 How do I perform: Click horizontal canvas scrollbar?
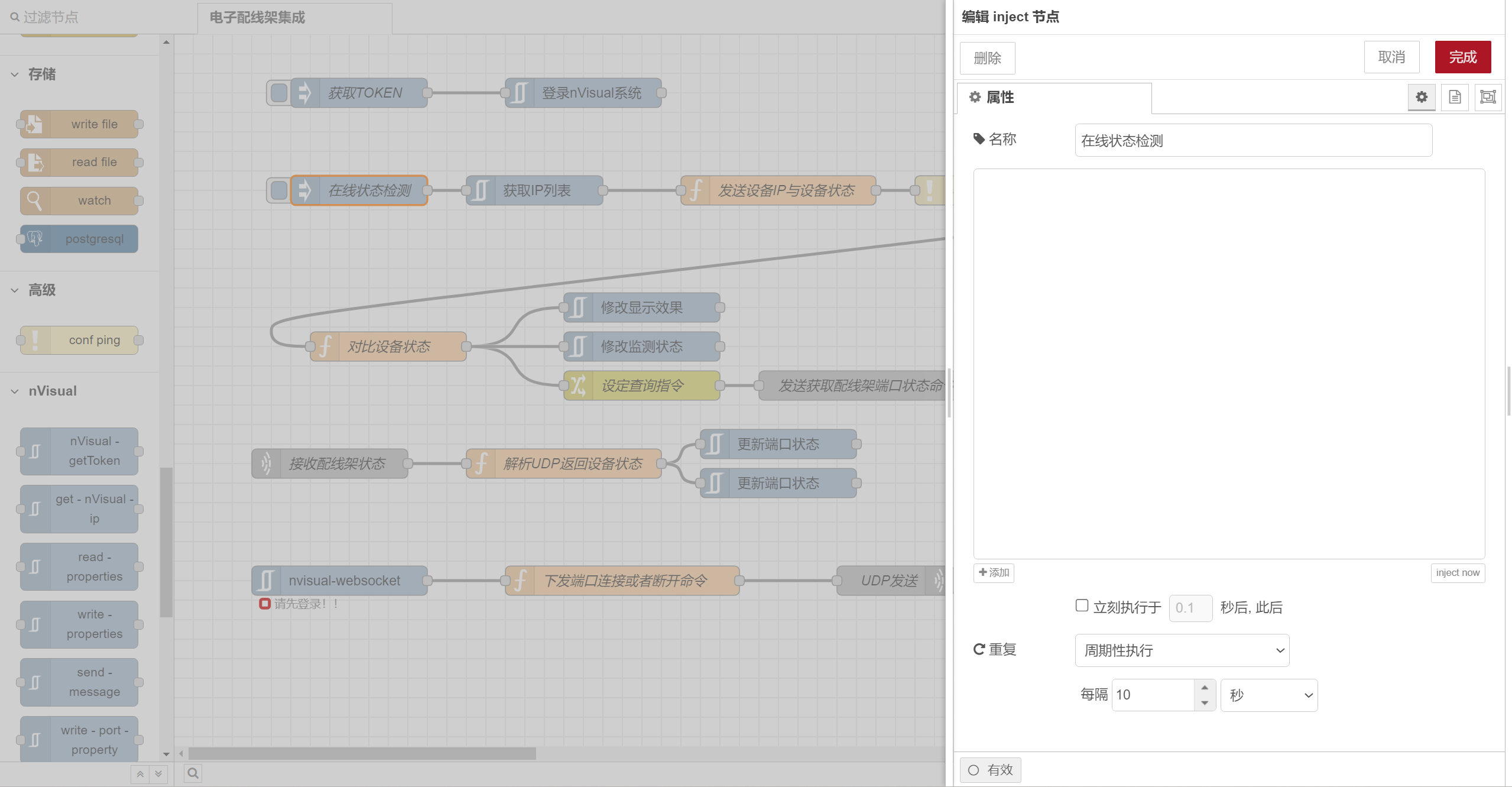tap(362, 753)
